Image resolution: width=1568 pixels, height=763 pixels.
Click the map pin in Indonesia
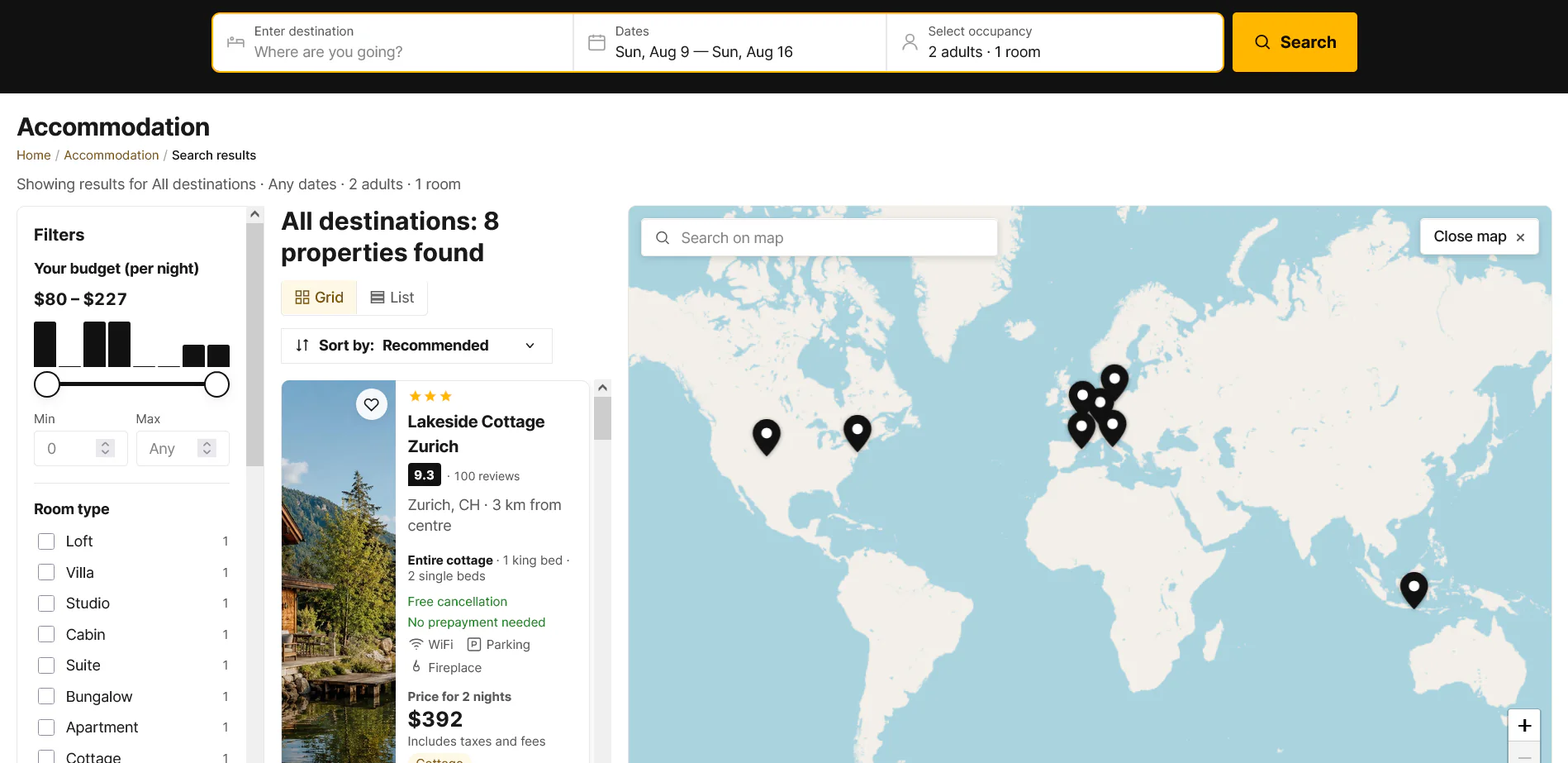pyautogui.click(x=1414, y=589)
